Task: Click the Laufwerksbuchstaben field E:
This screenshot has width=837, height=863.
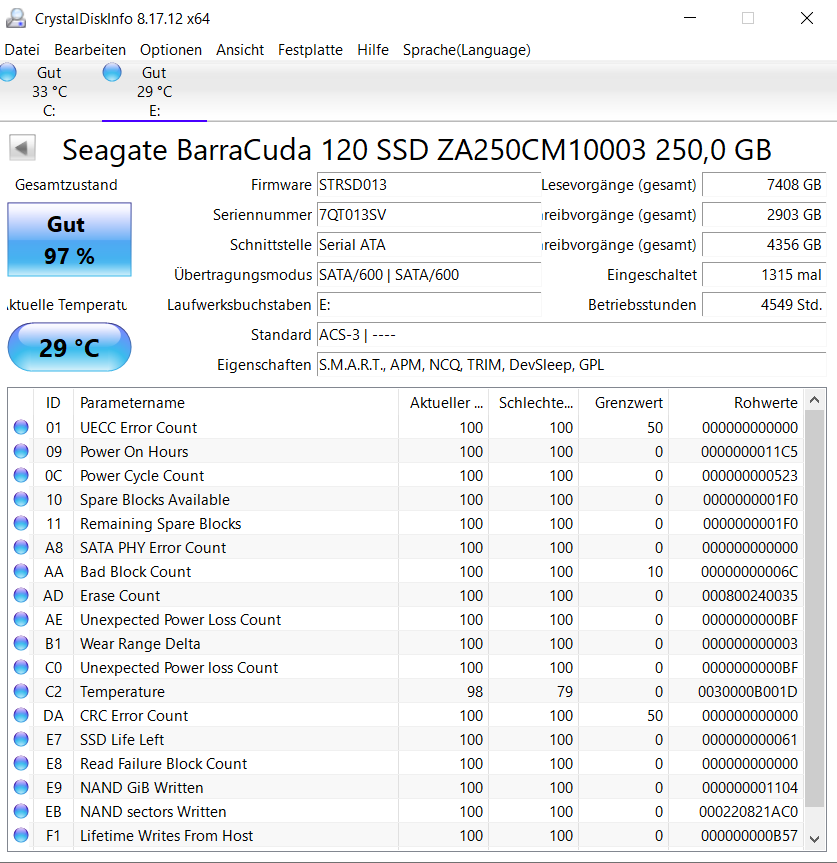Action: tap(429, 305)
